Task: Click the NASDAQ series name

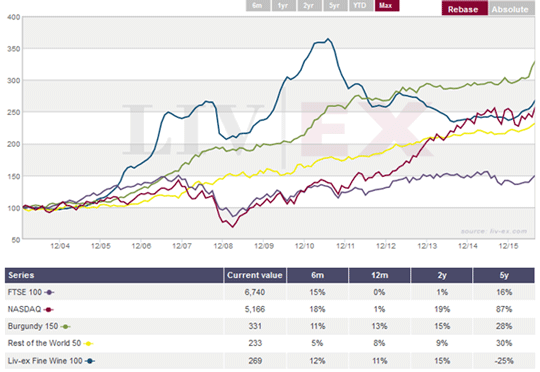Action: (24, 309)
